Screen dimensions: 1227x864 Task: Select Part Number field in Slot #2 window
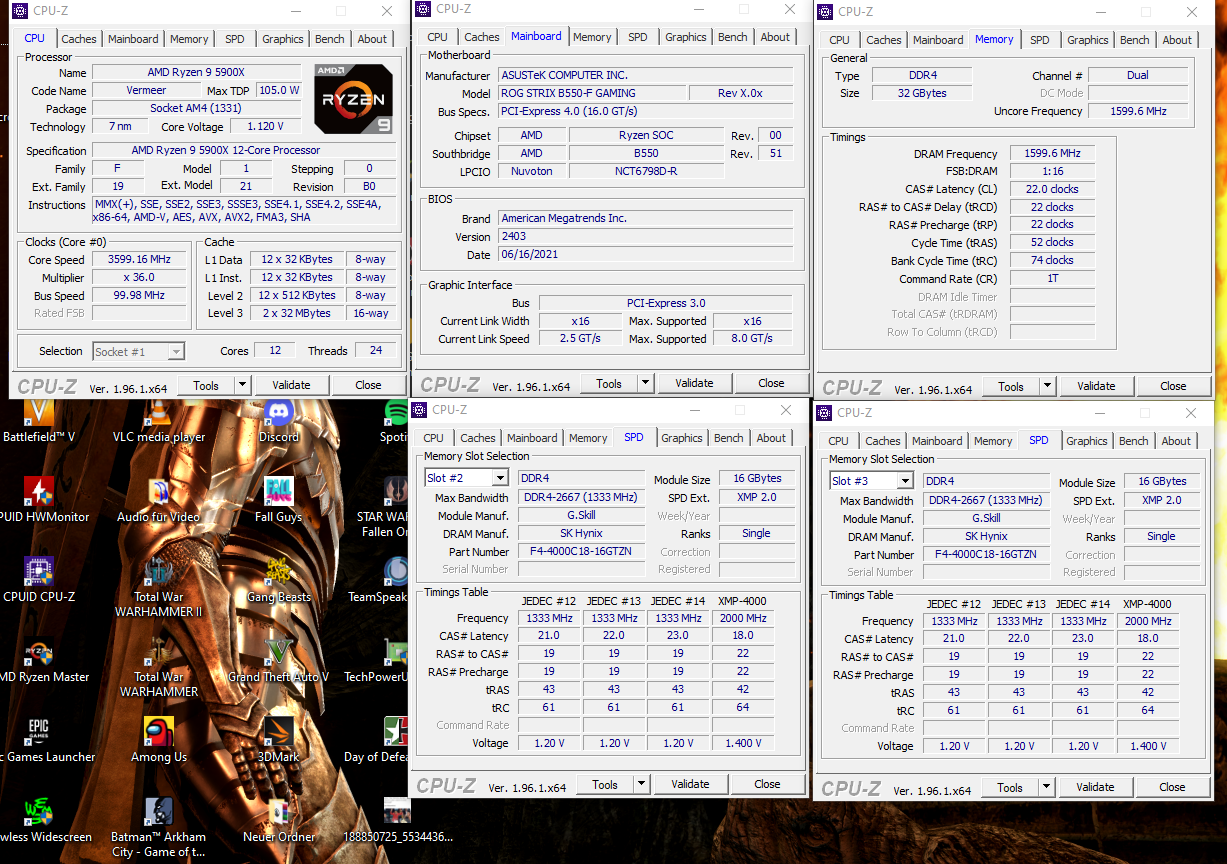581,552
